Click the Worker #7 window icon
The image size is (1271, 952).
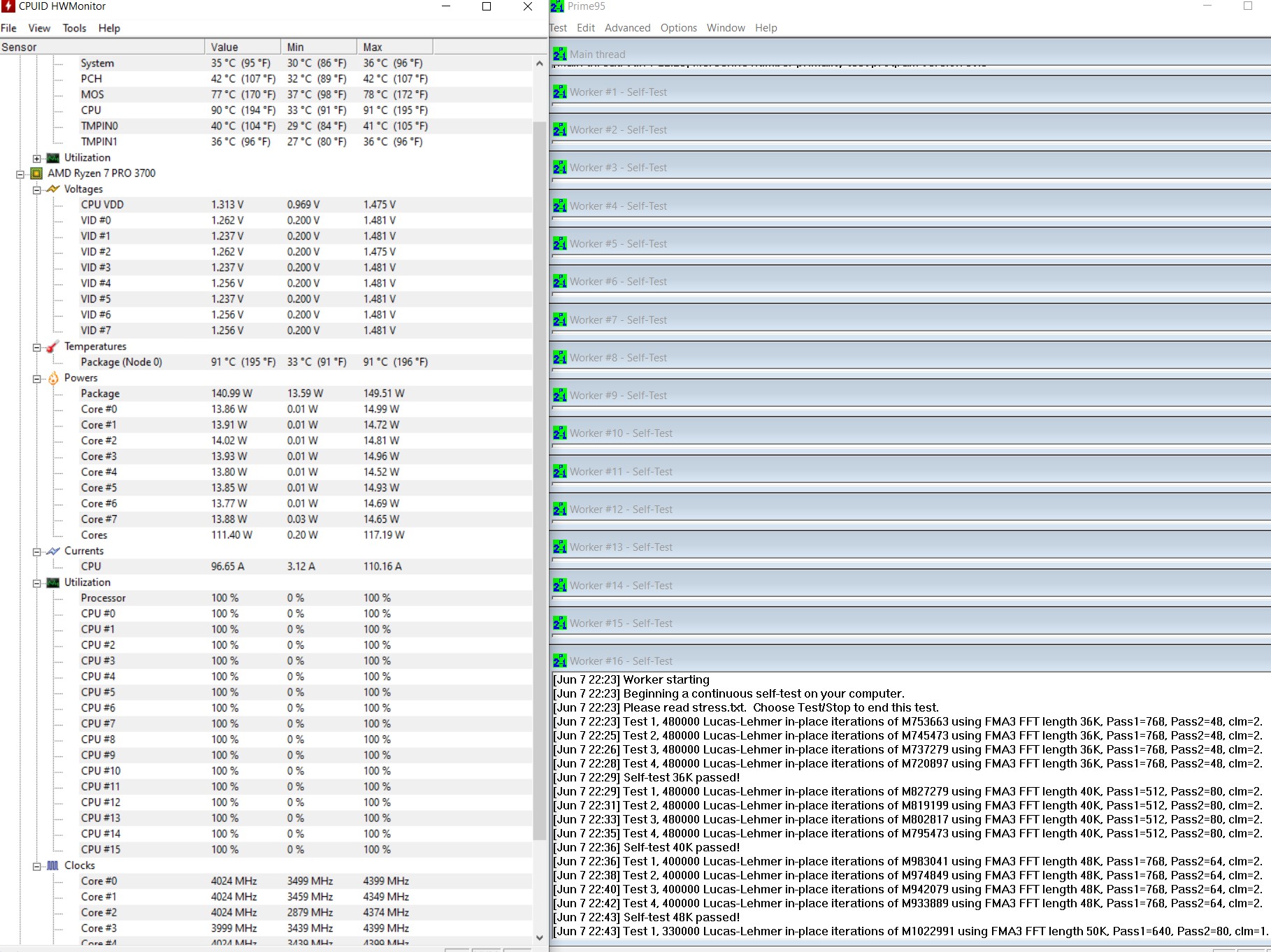click(x=560, y=319)
